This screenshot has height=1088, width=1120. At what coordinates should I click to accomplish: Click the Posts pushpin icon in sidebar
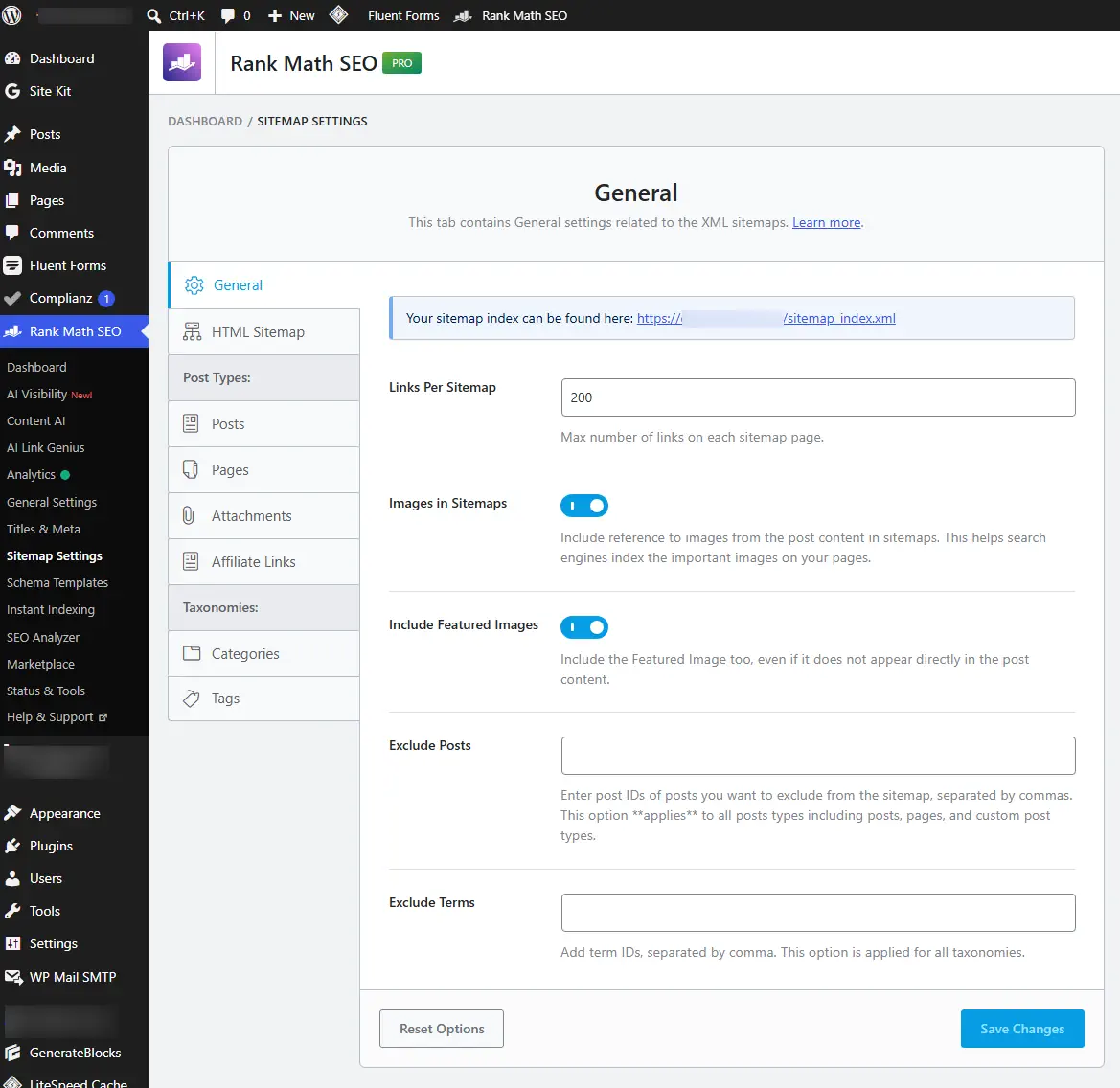(12, 134)
